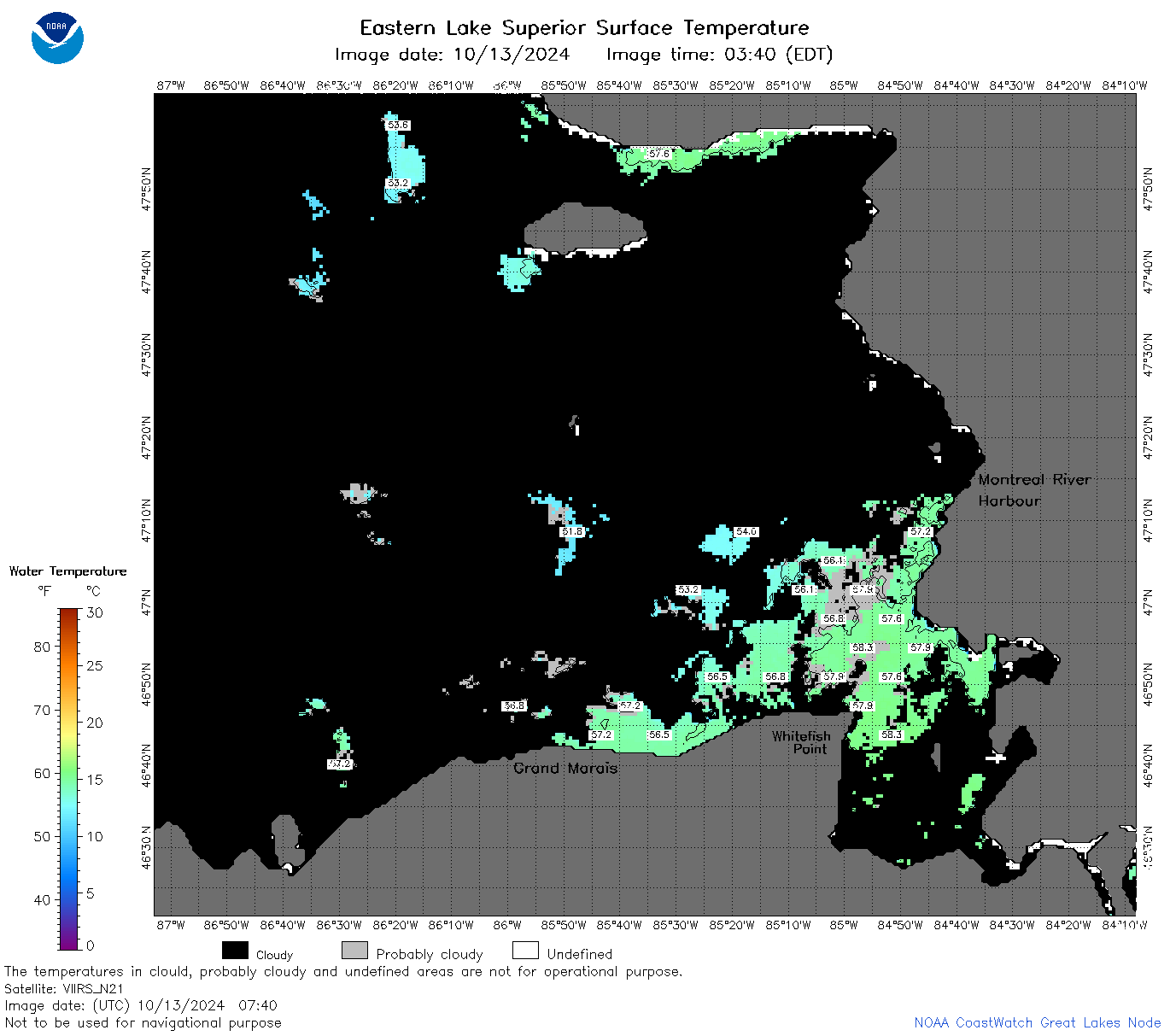Click the 47°20'N label on the right axis

click(x=1149, y=438)
